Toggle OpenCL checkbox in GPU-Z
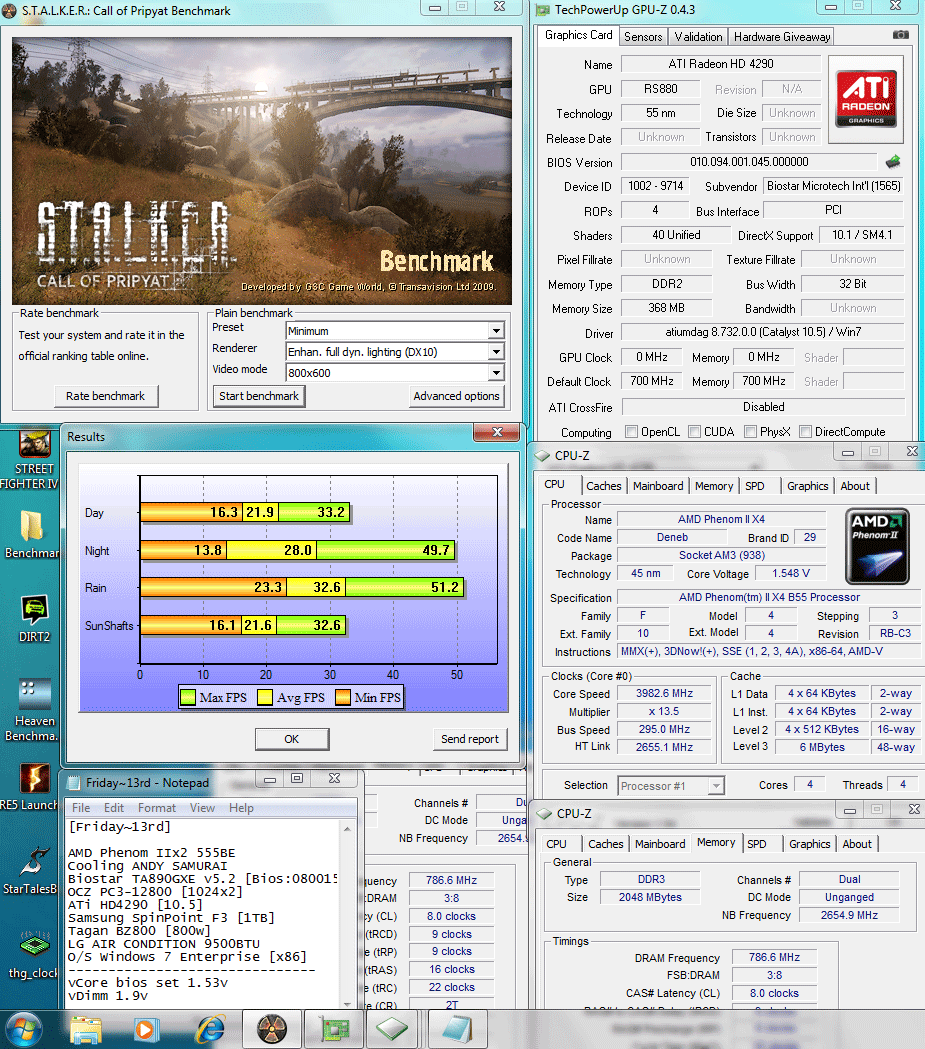The height and width of the screenshot is (1049, 925). coord(631,432)
